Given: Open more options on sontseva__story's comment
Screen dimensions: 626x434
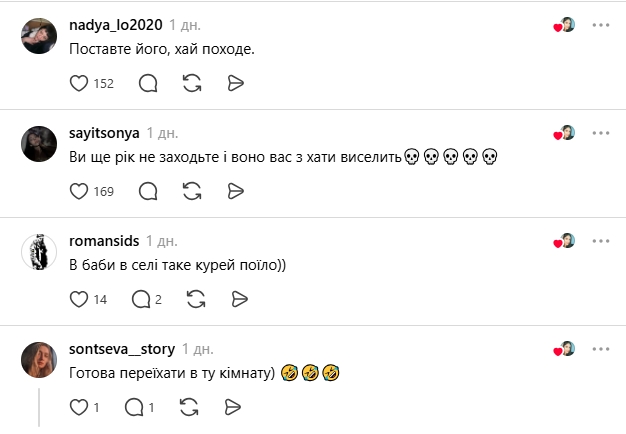Looking at the screenshot, I should point(601,349).
